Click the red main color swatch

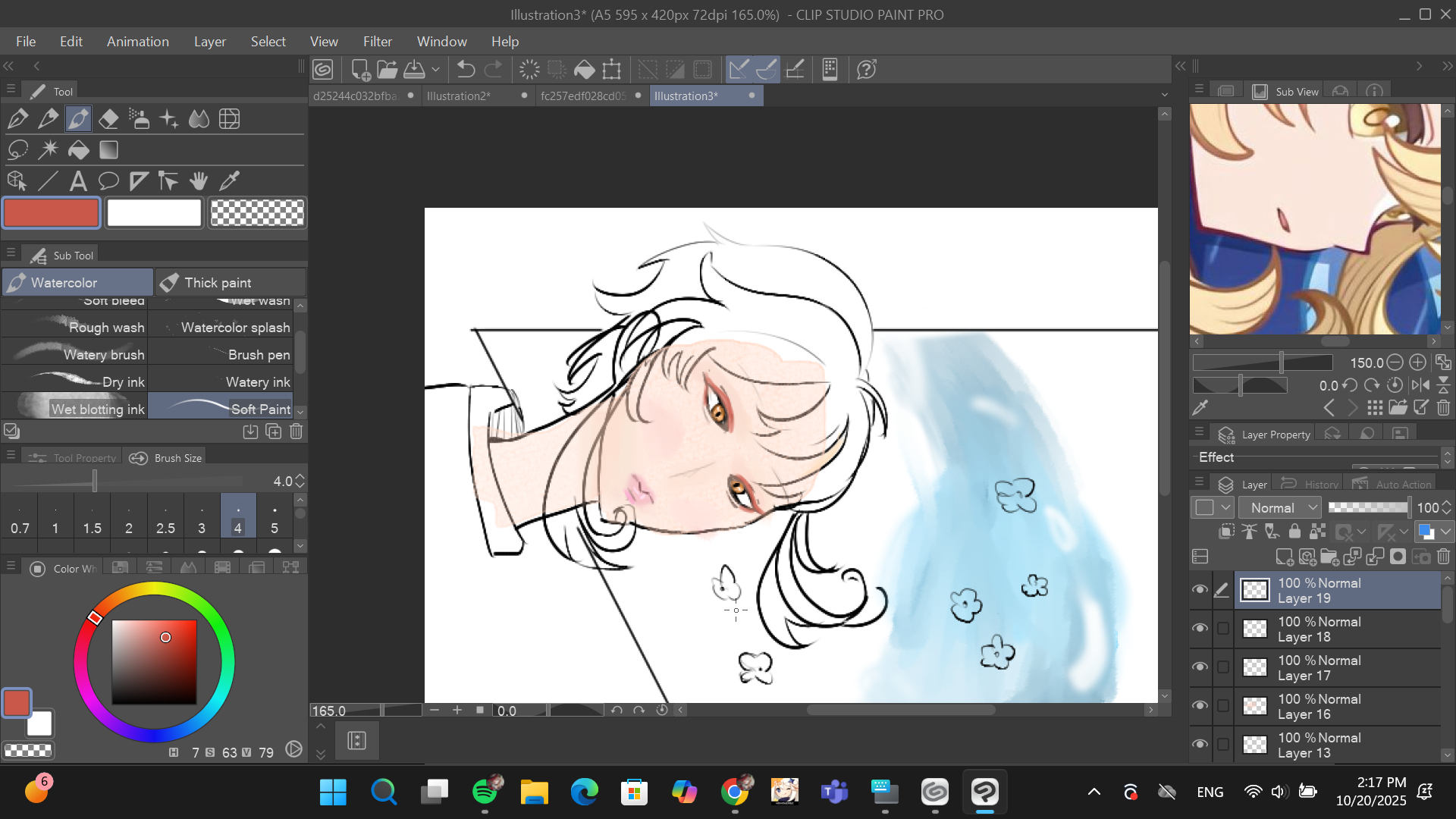(52, 213)
